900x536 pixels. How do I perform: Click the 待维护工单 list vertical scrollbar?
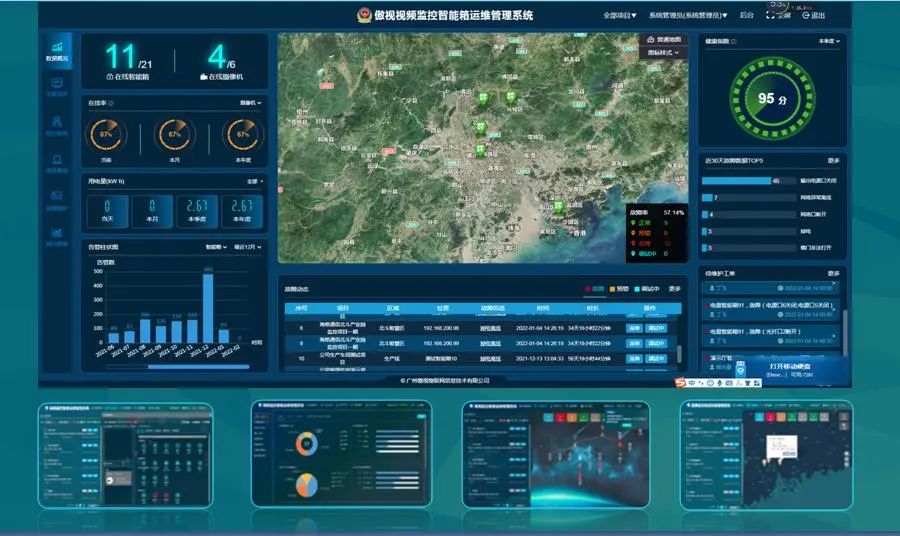pos(844,333)
